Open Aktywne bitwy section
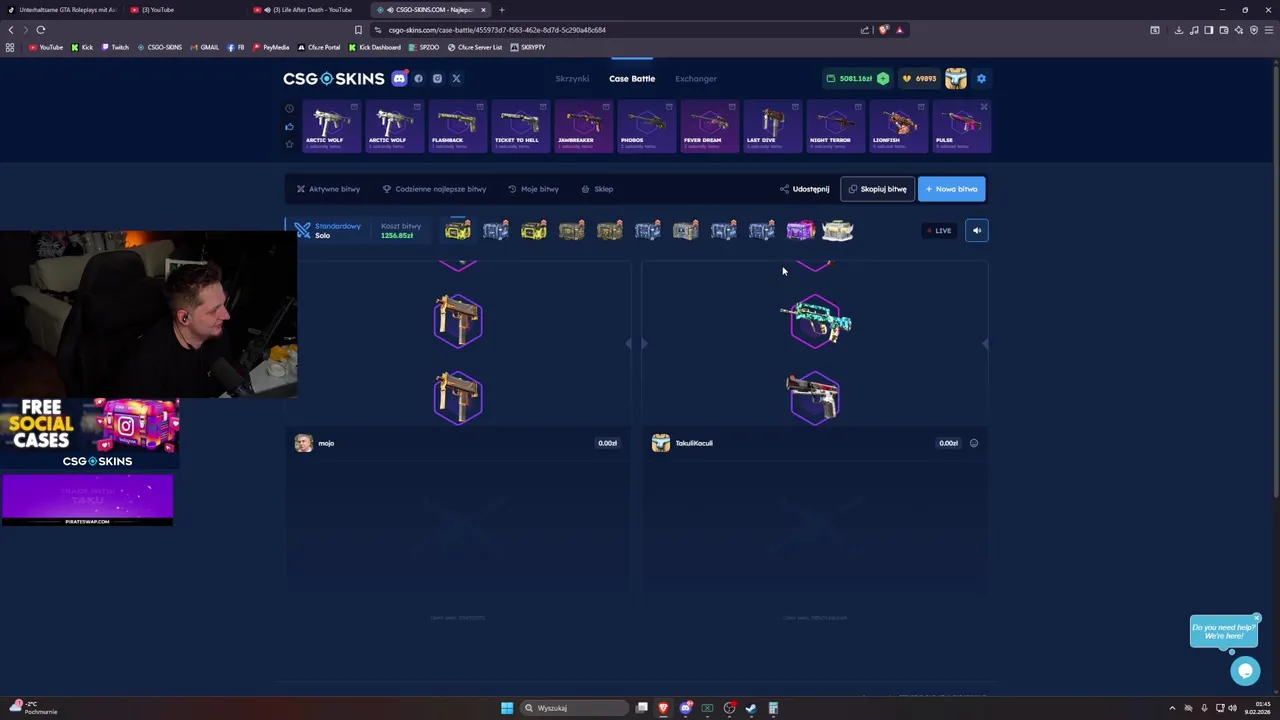Viewport: 1280px width, 720px height. pyautogui.click(x=328, y=189)
